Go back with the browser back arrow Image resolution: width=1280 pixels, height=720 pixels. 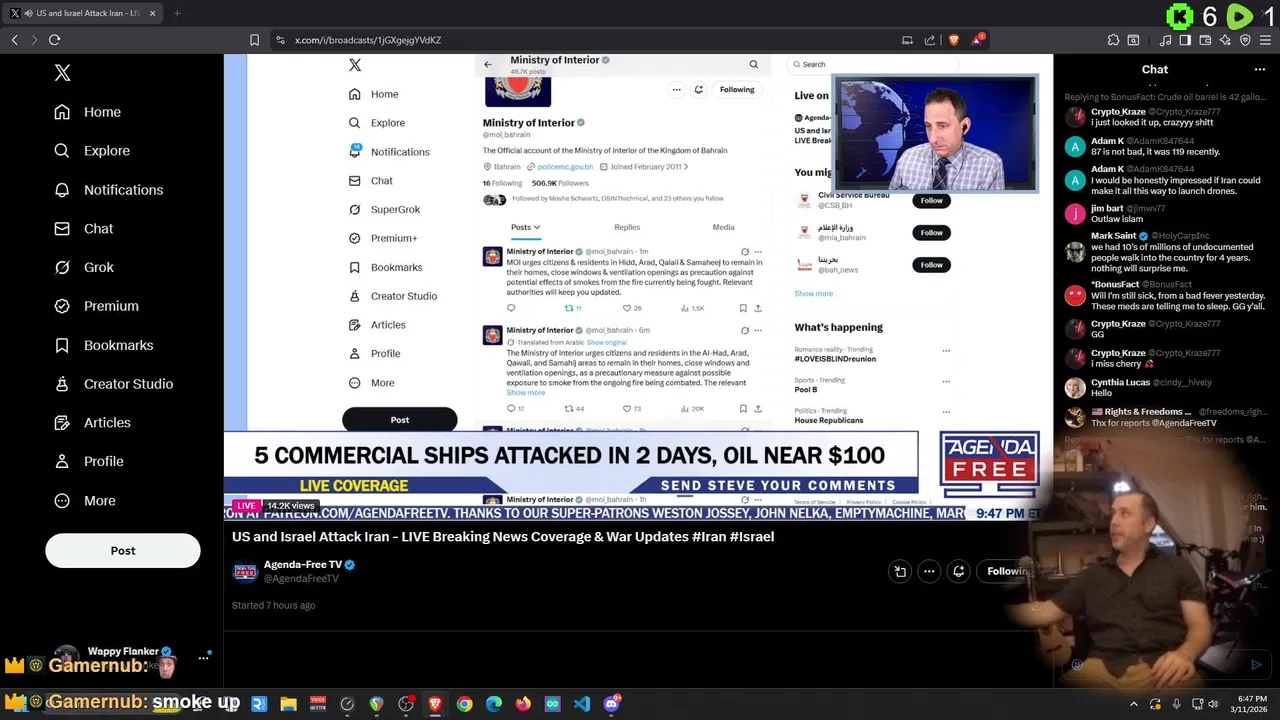point(15,40)
